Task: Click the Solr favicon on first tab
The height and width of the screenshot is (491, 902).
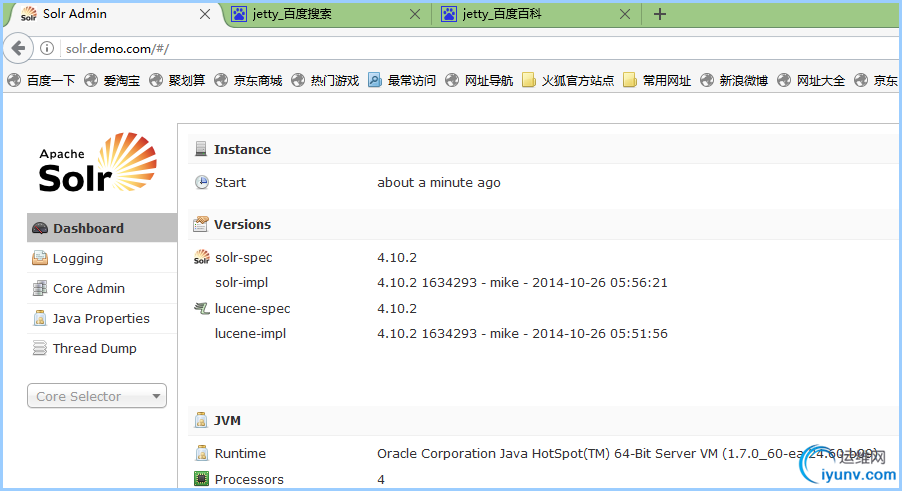Action: pos(28,14)
